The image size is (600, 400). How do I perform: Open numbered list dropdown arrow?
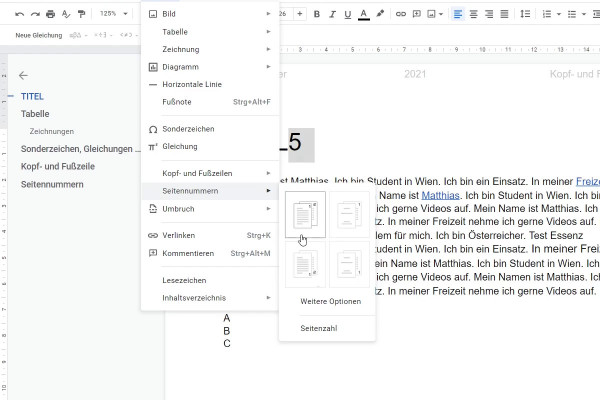tap(559, 14)
